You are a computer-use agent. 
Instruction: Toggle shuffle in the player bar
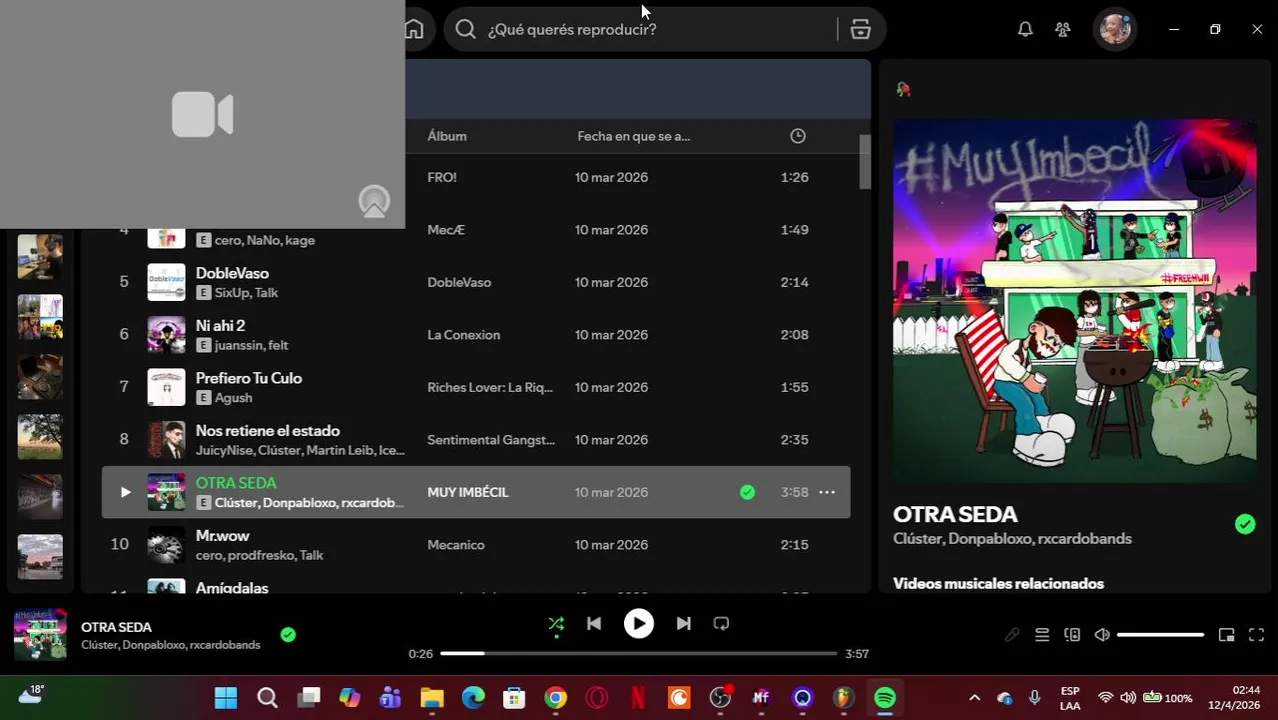click(556, 624)
